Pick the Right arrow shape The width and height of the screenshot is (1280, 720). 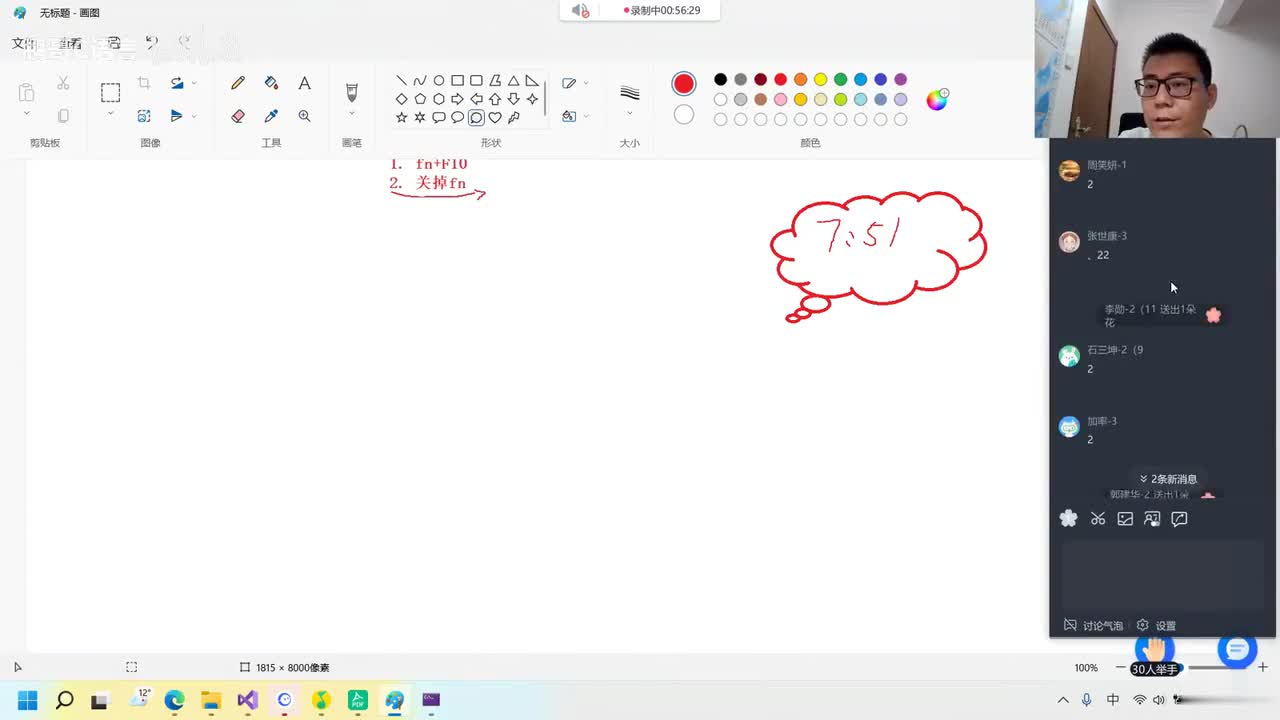pos(457,99)
